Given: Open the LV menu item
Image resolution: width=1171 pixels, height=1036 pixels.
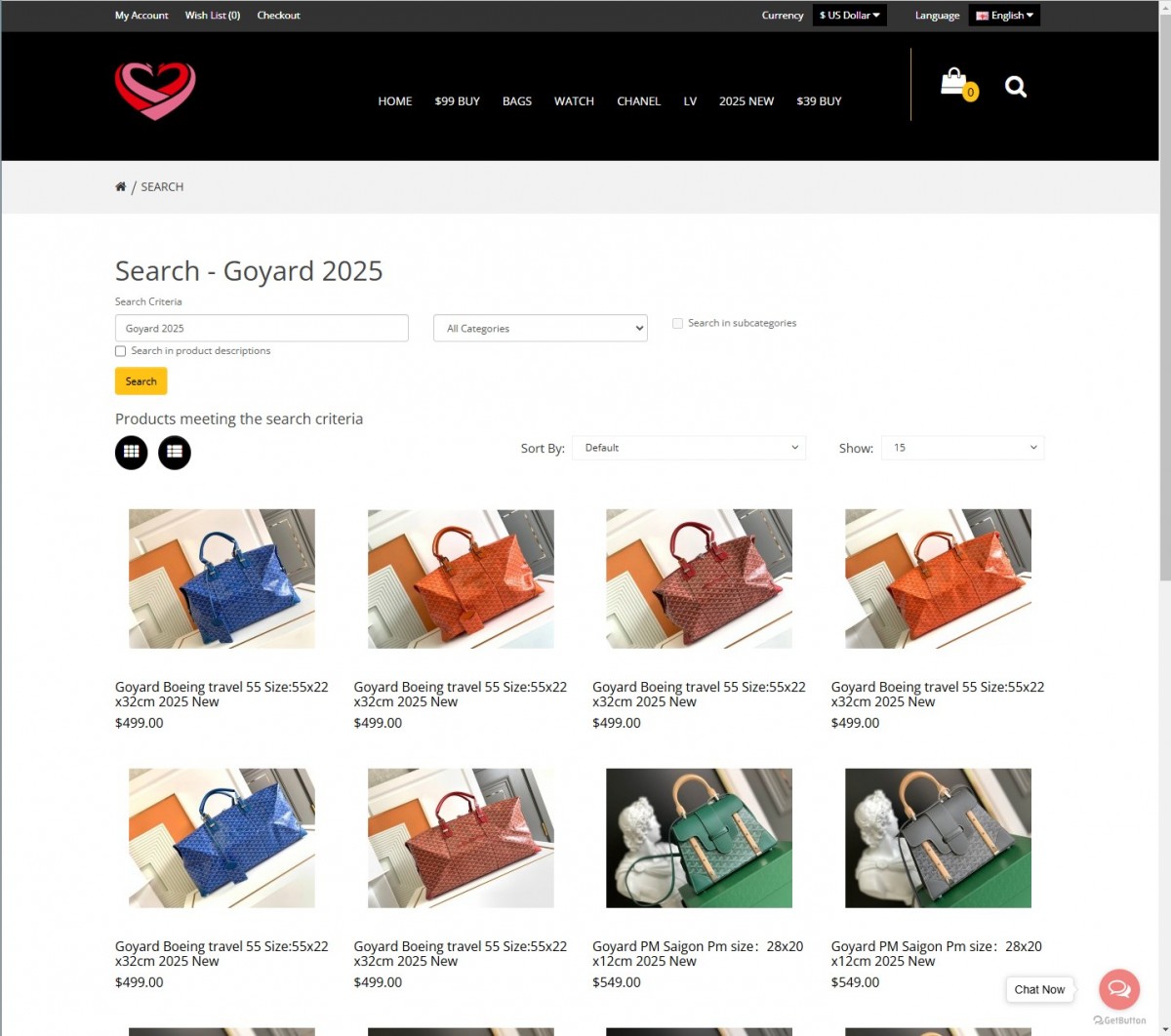Looking at the screenshot, I should [690, 101].
